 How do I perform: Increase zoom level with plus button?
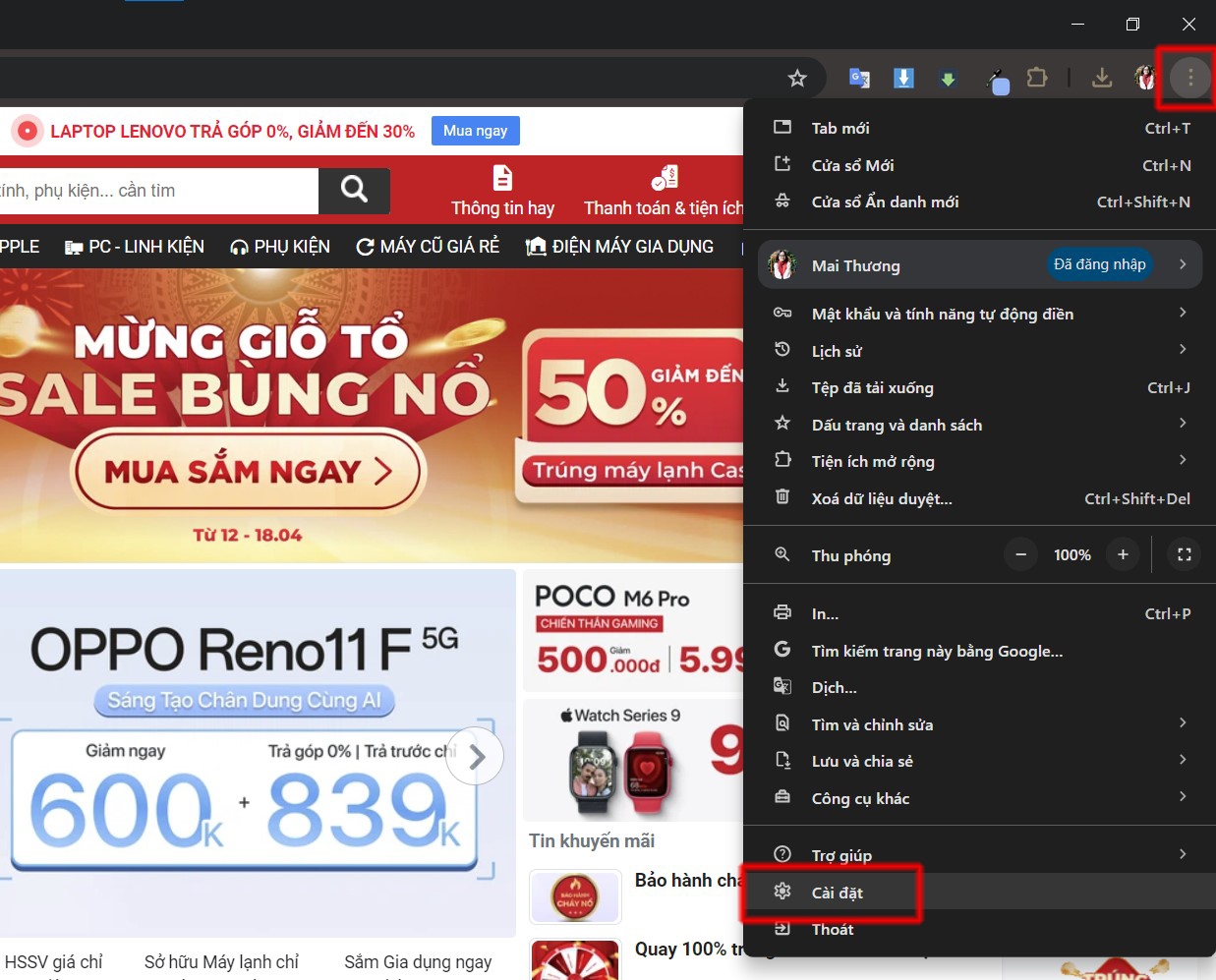1123,555
